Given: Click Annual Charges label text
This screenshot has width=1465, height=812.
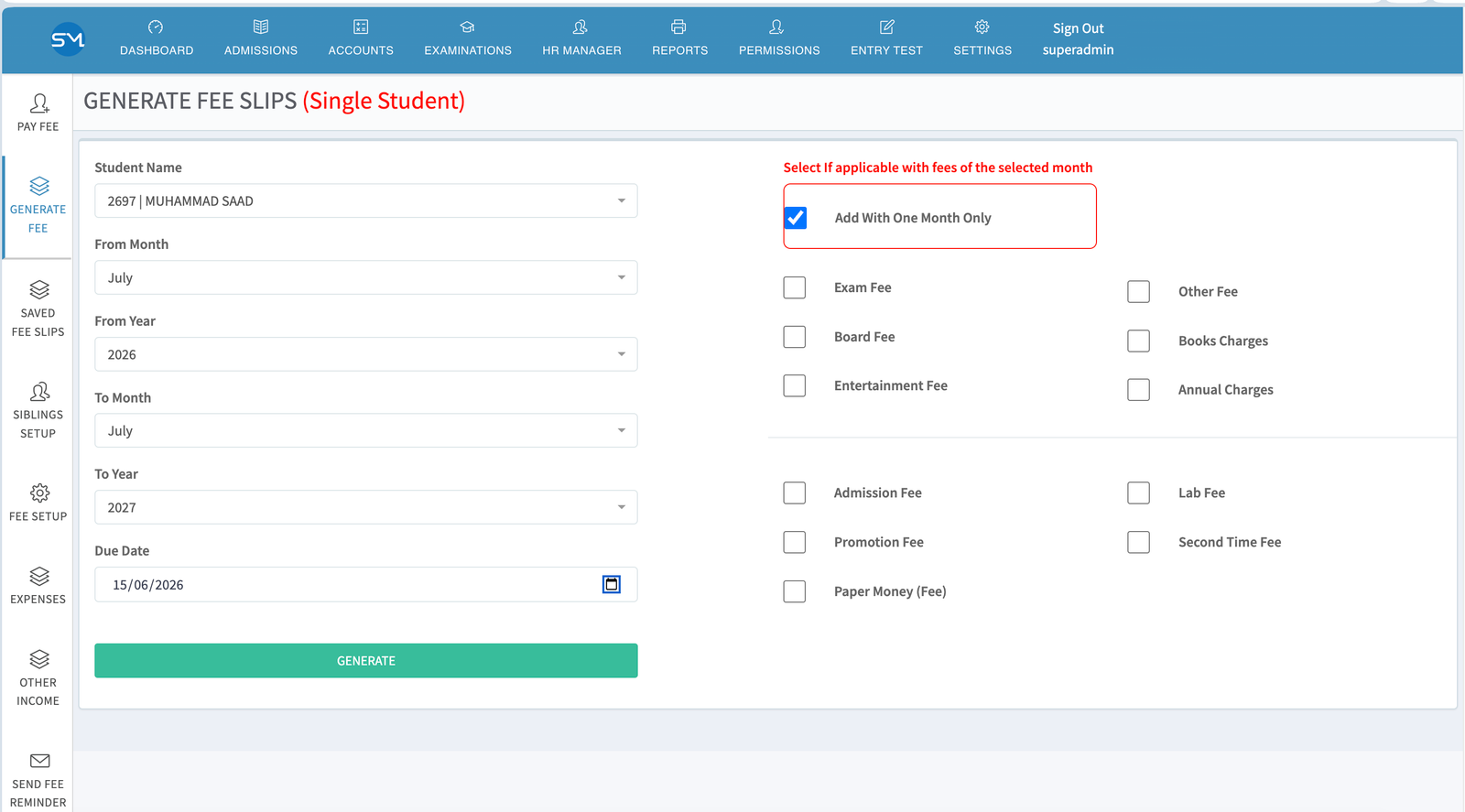Looking at the screenshot, I should (1226, 390).
